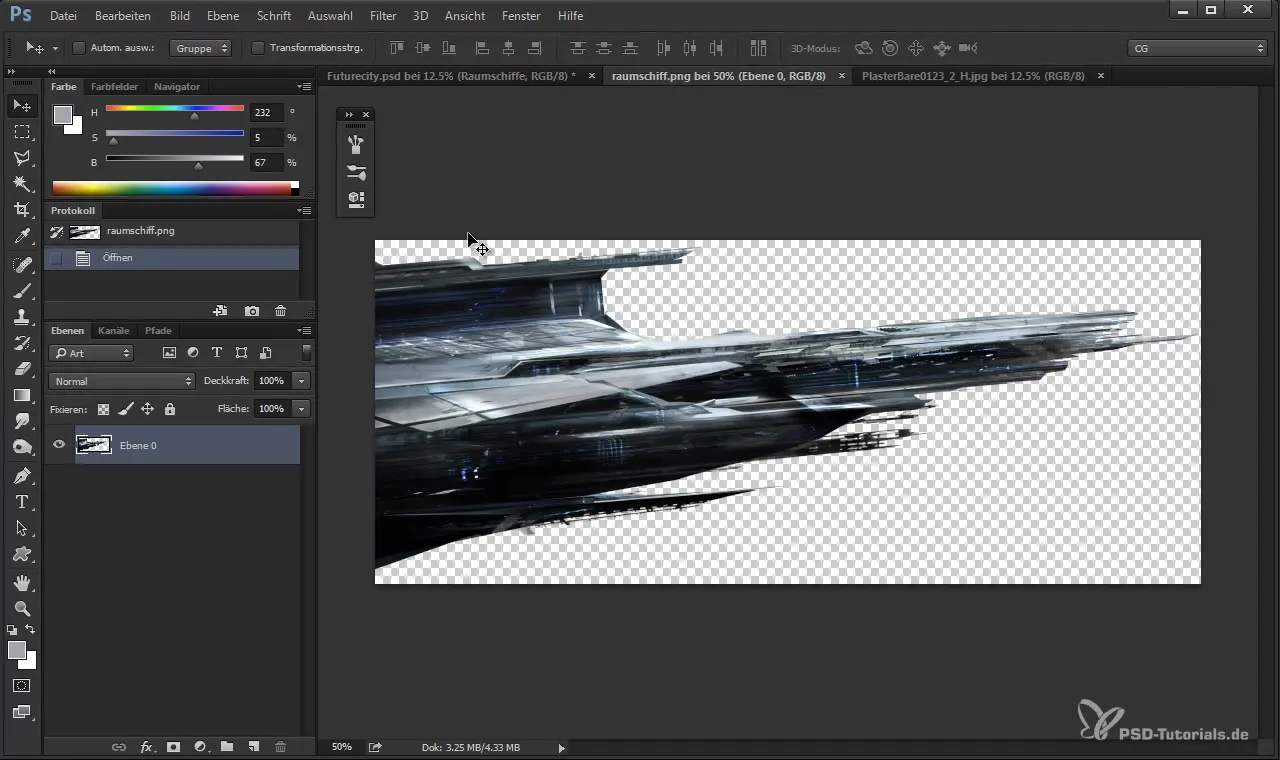The width and height of the screenshot is (1280, 760).
Task: Open the Datei menu
Action: pos(63,16)
